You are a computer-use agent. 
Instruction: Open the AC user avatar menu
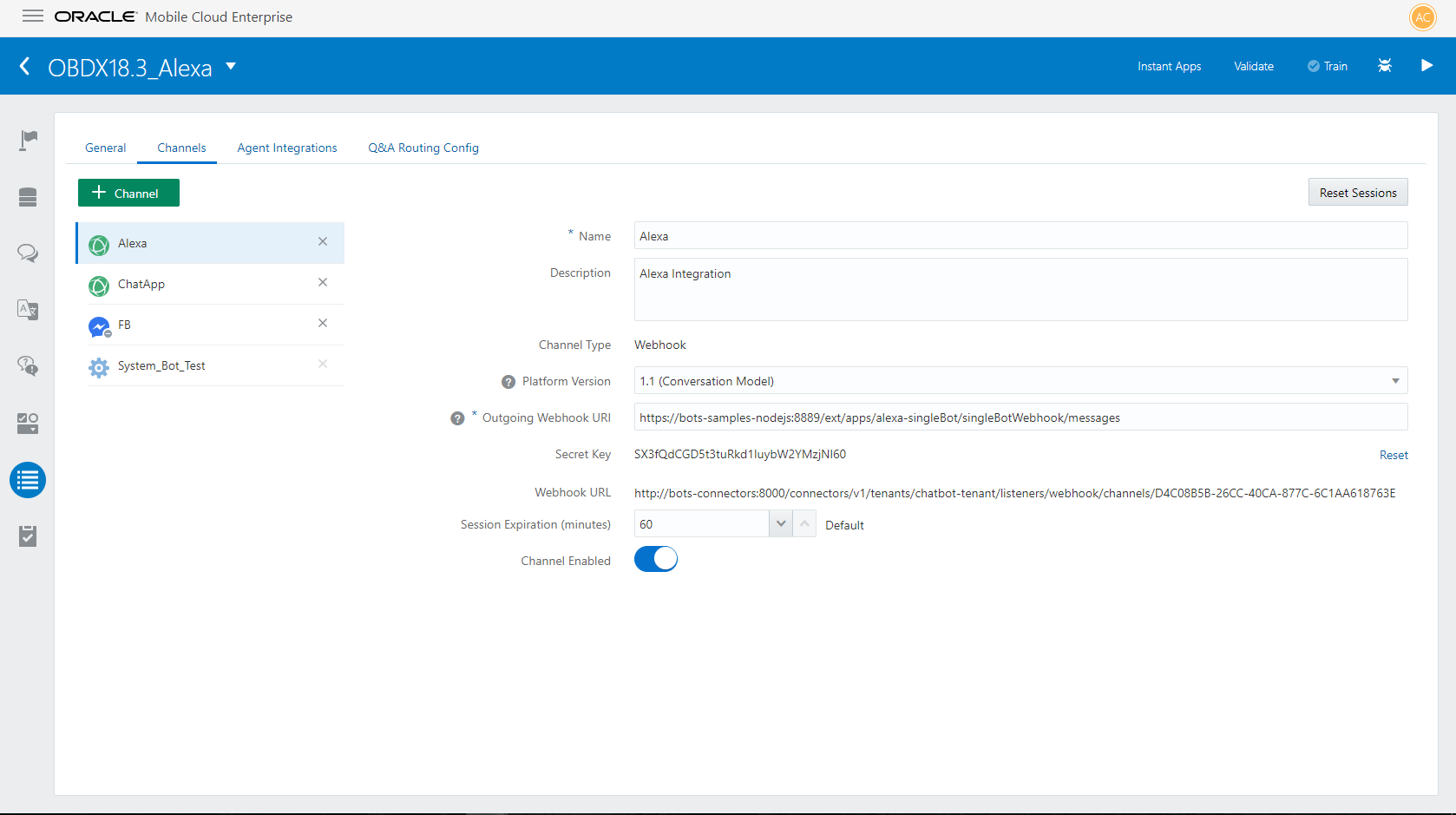coord(1423,17)
